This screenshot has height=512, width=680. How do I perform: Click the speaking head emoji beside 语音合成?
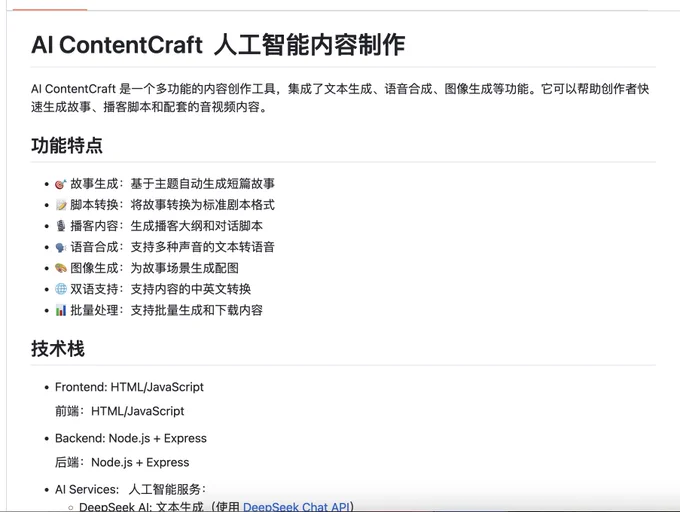click(x=61, y=247)
